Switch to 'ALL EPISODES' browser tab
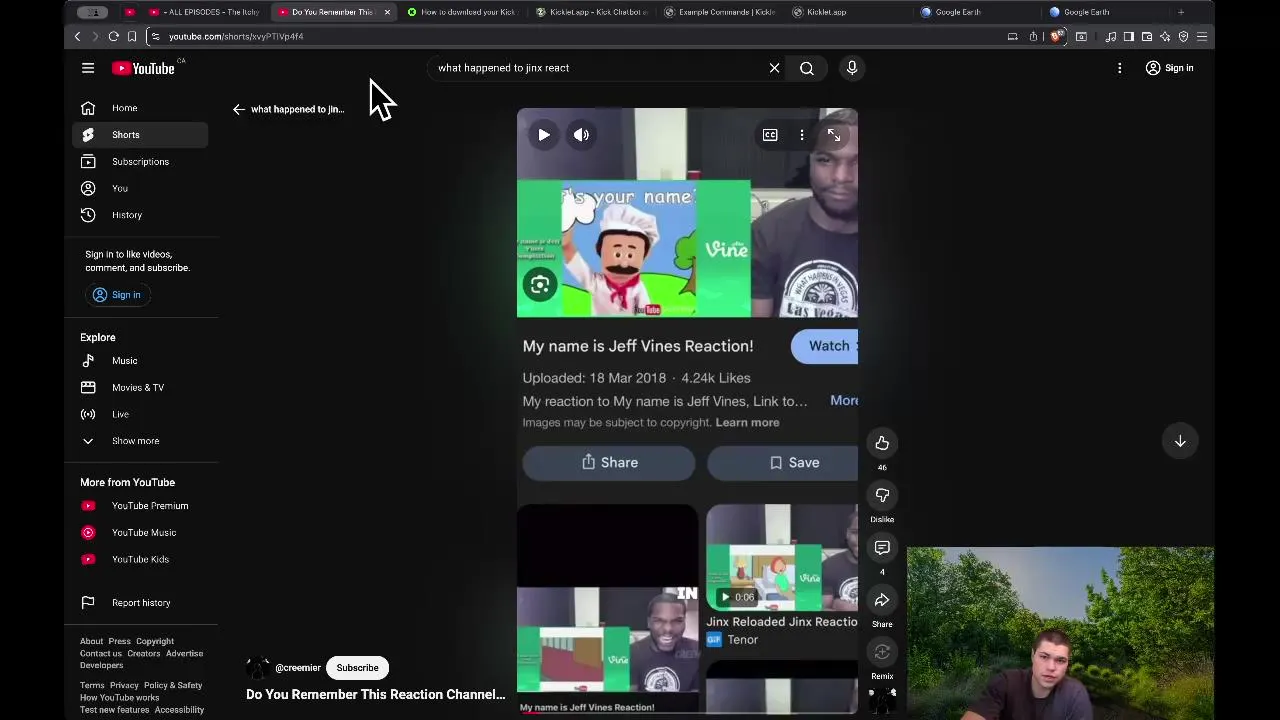 [205, 12]
